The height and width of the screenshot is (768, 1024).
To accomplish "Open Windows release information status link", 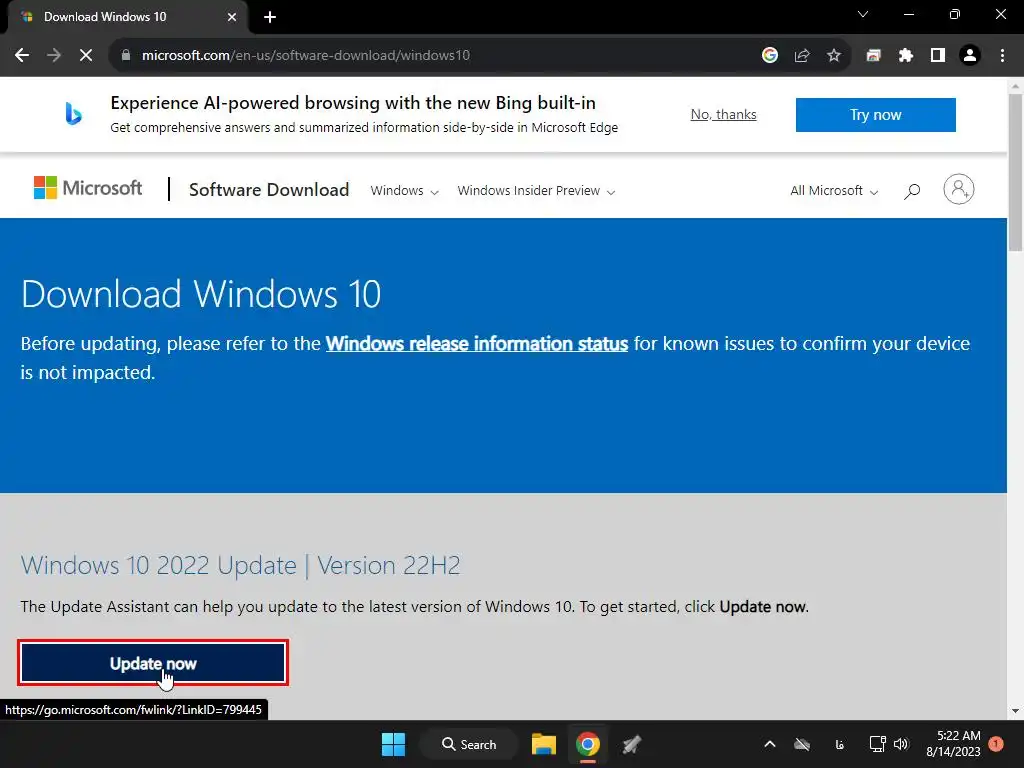I will [x=477, y=344].
